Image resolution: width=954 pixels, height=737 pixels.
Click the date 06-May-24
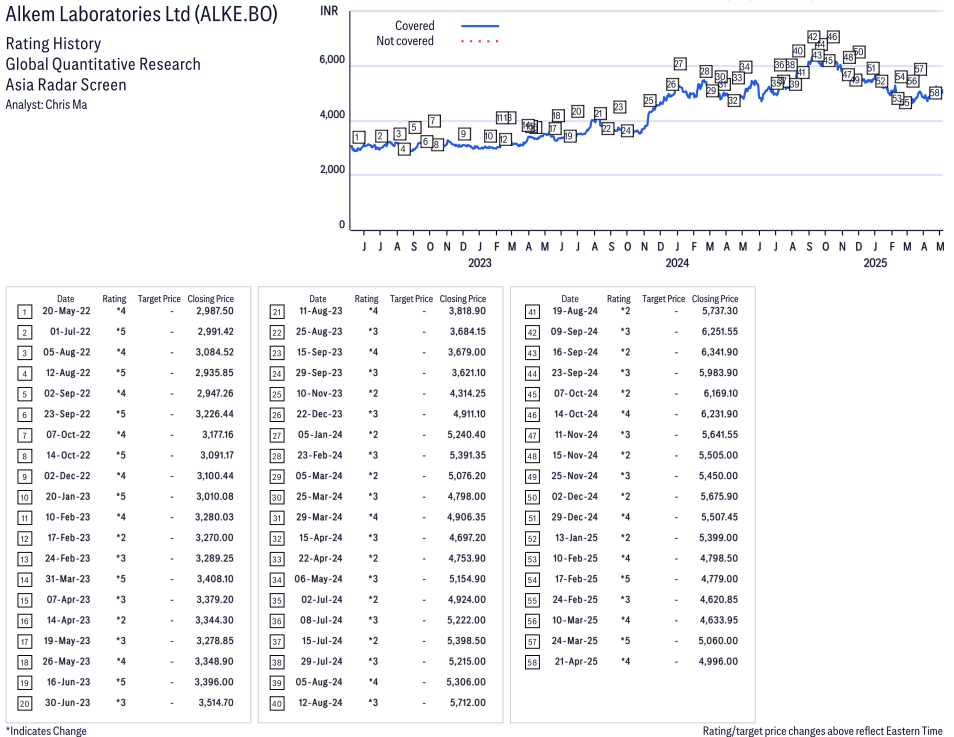[319, 579]
